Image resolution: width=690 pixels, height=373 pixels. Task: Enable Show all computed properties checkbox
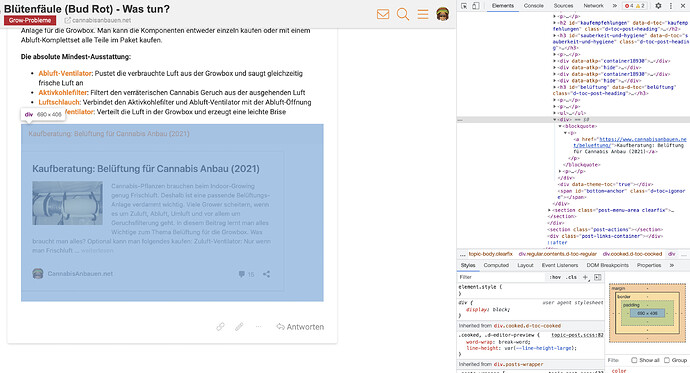(634, 360)
